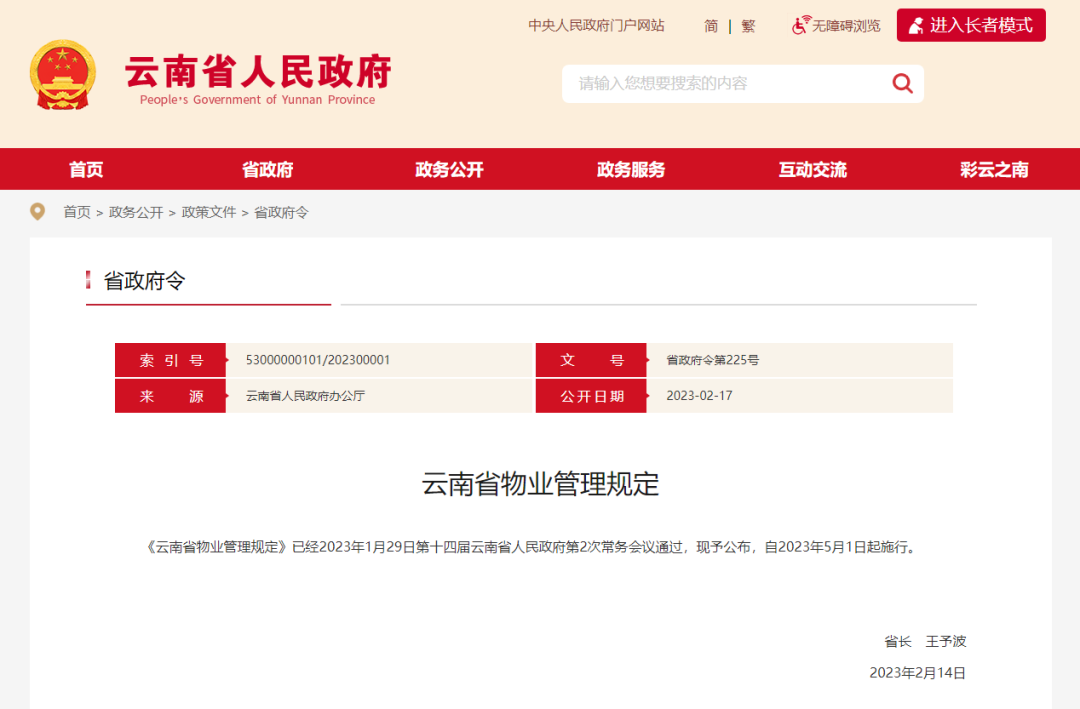Enable elder mode with 进入长者模式 button
This screenshot has width=1080, height=709.
[970, 26]
